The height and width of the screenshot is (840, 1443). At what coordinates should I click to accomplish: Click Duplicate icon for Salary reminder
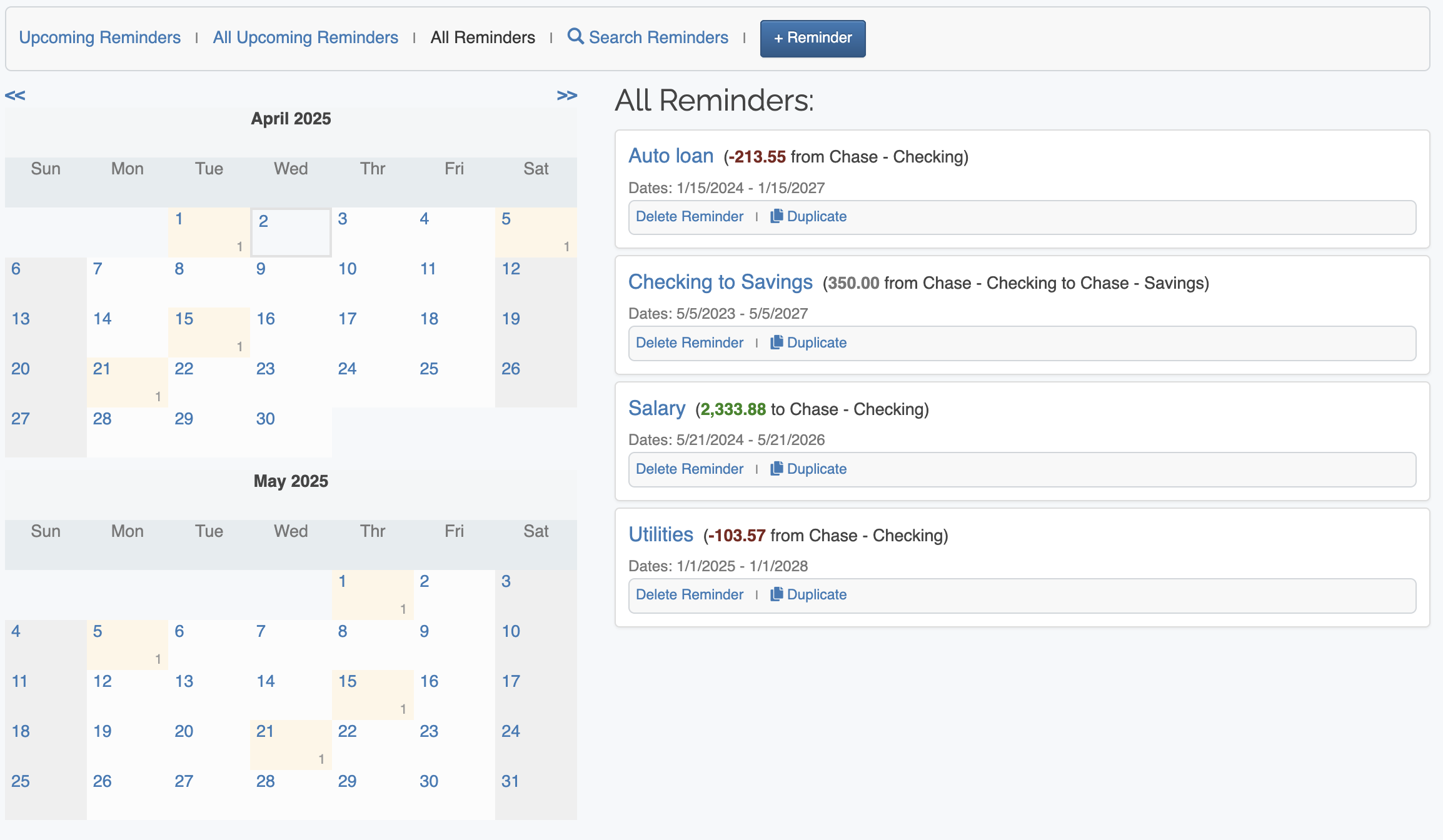click(x=777, y=469)
